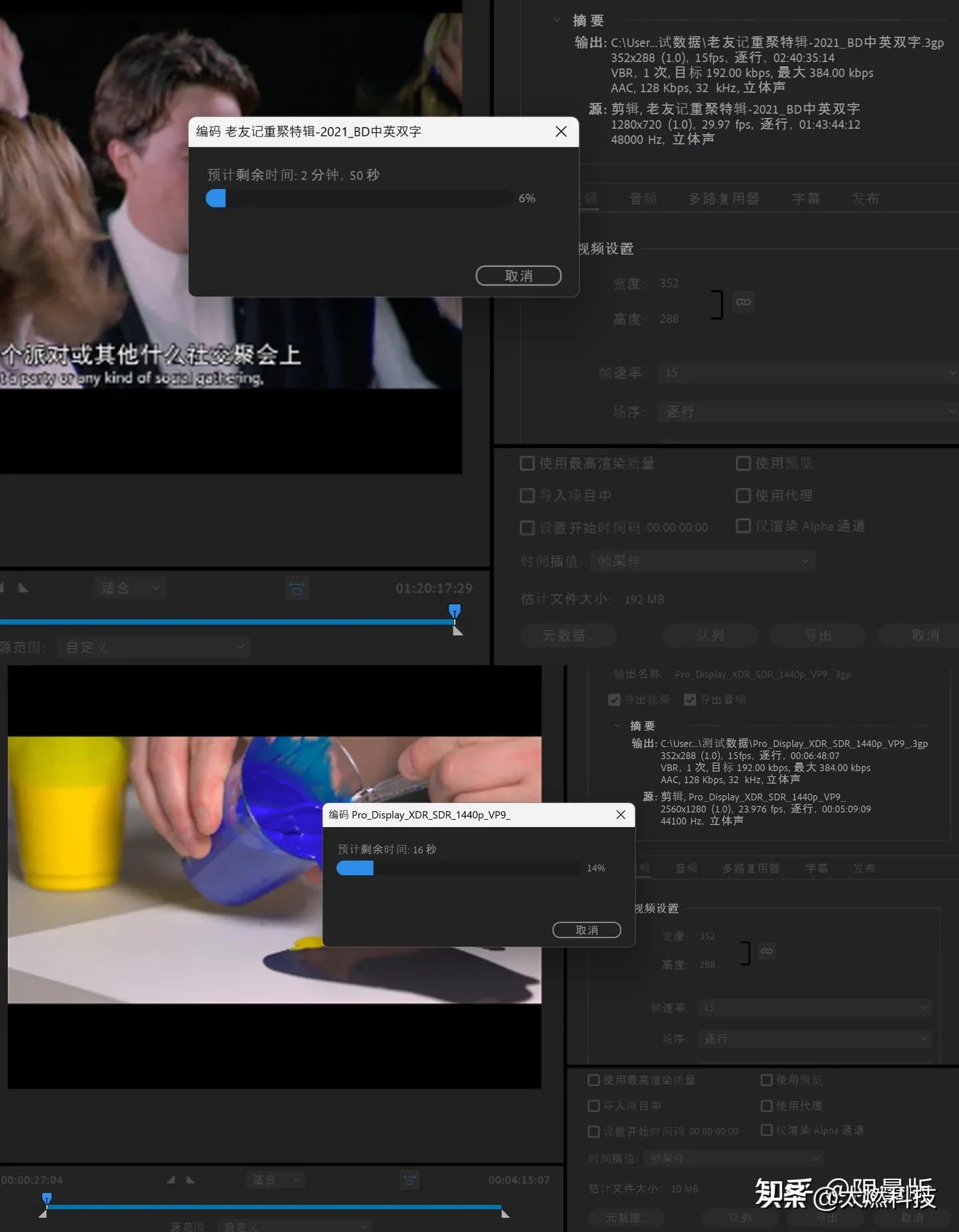Click aspect ratio correction icon beside timecode 01:20:17:29
959x1232 pixels.
tap(297, 589)
